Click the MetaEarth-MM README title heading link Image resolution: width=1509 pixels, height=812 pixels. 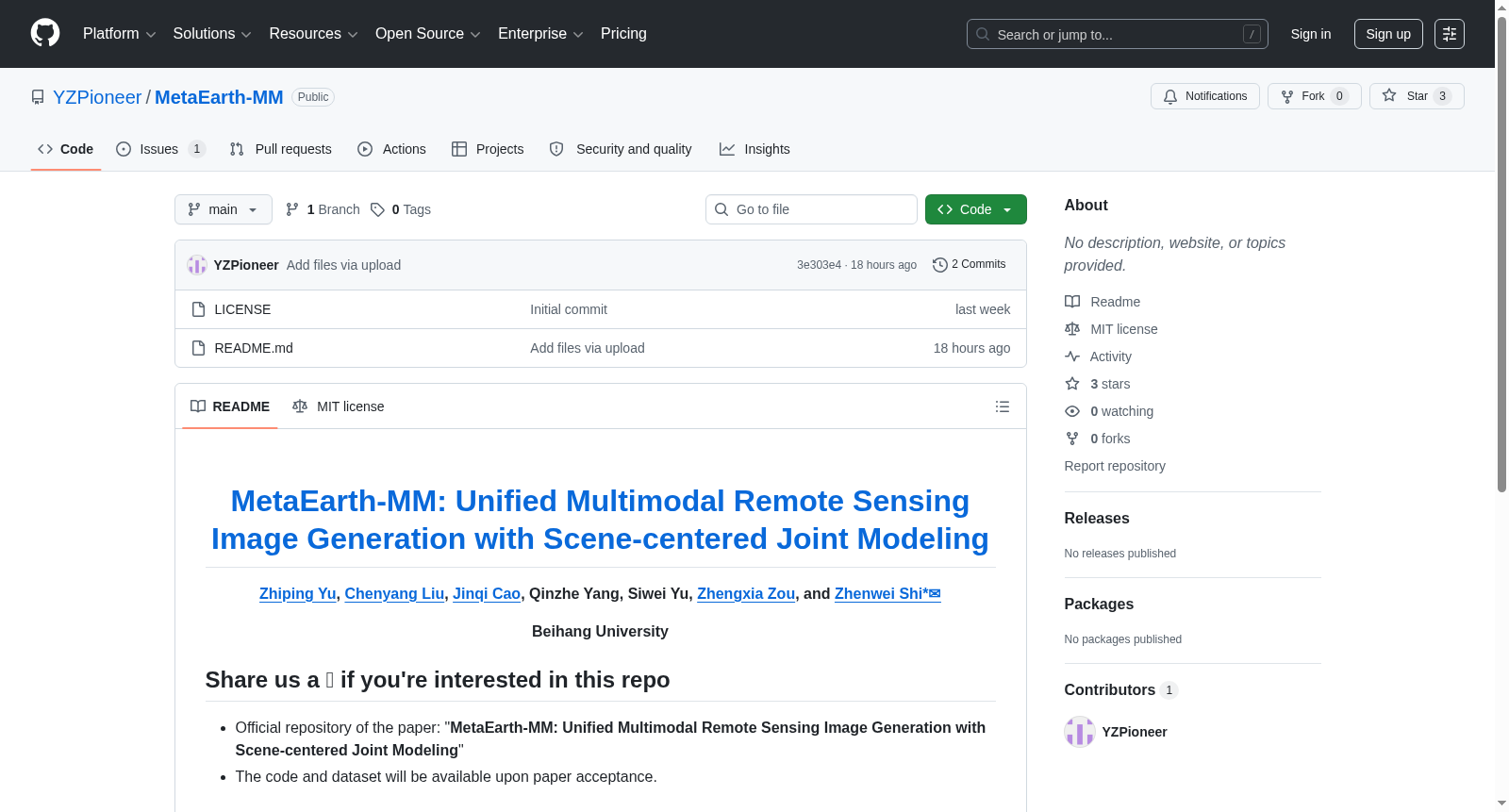coord(600,520)
